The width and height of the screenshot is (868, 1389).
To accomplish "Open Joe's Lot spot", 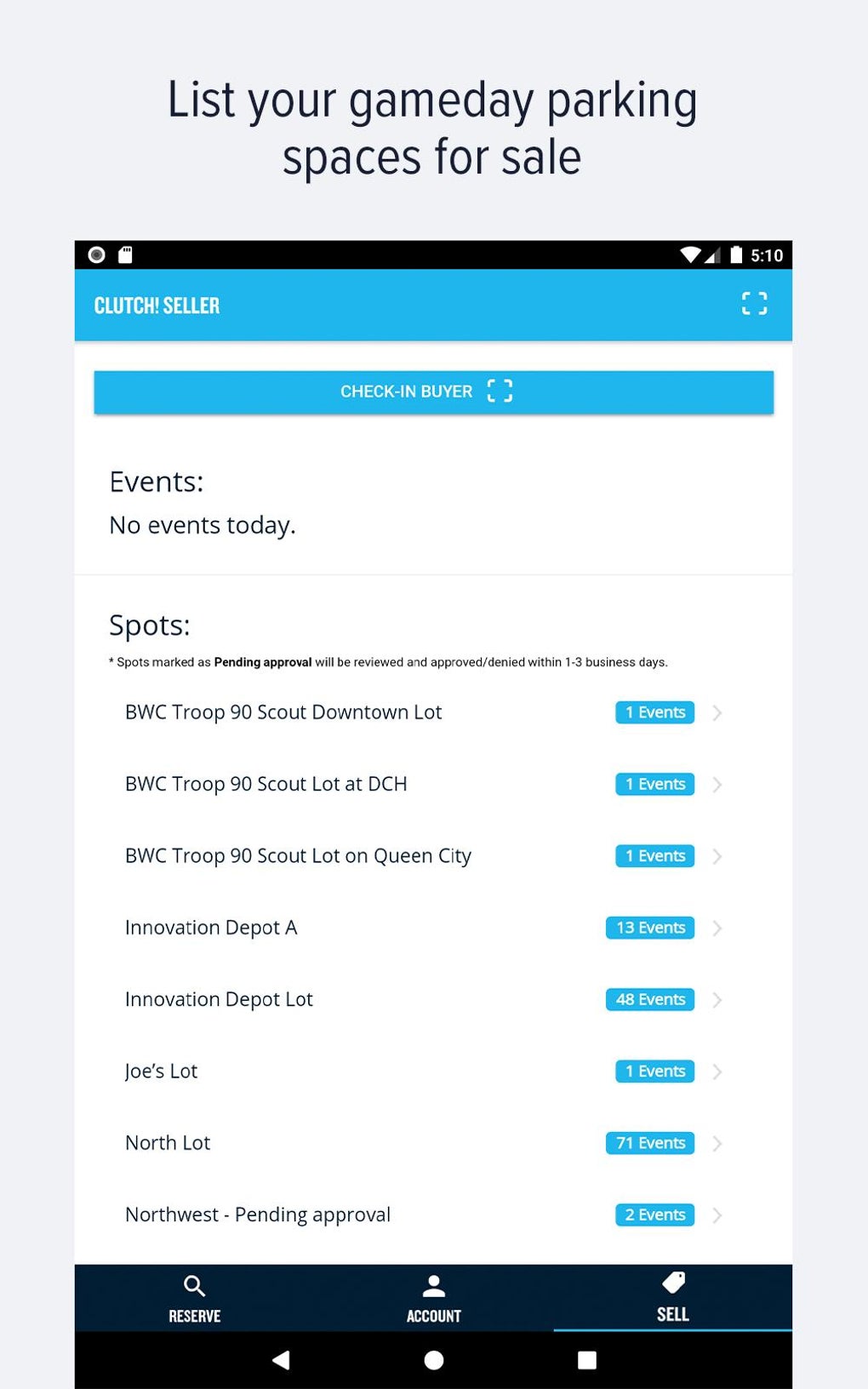I will coord(162,1071).
